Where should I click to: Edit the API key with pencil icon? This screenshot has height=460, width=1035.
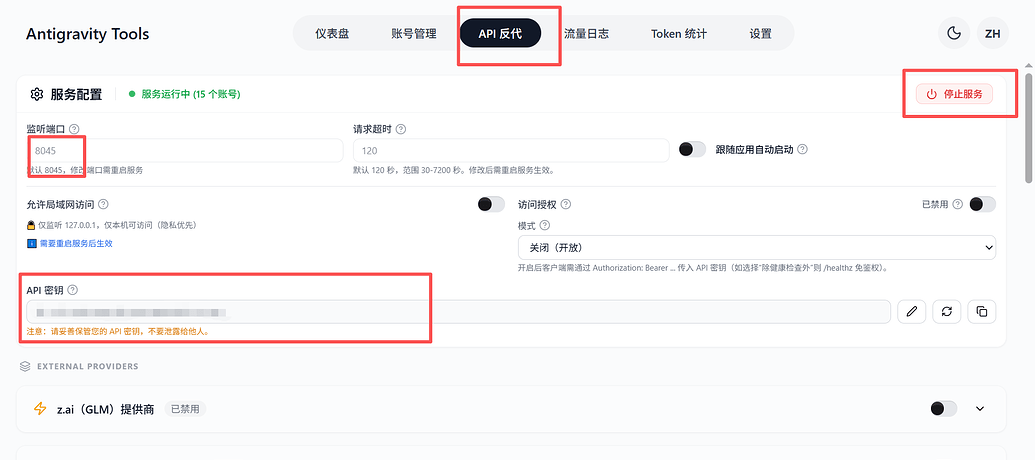912,312
